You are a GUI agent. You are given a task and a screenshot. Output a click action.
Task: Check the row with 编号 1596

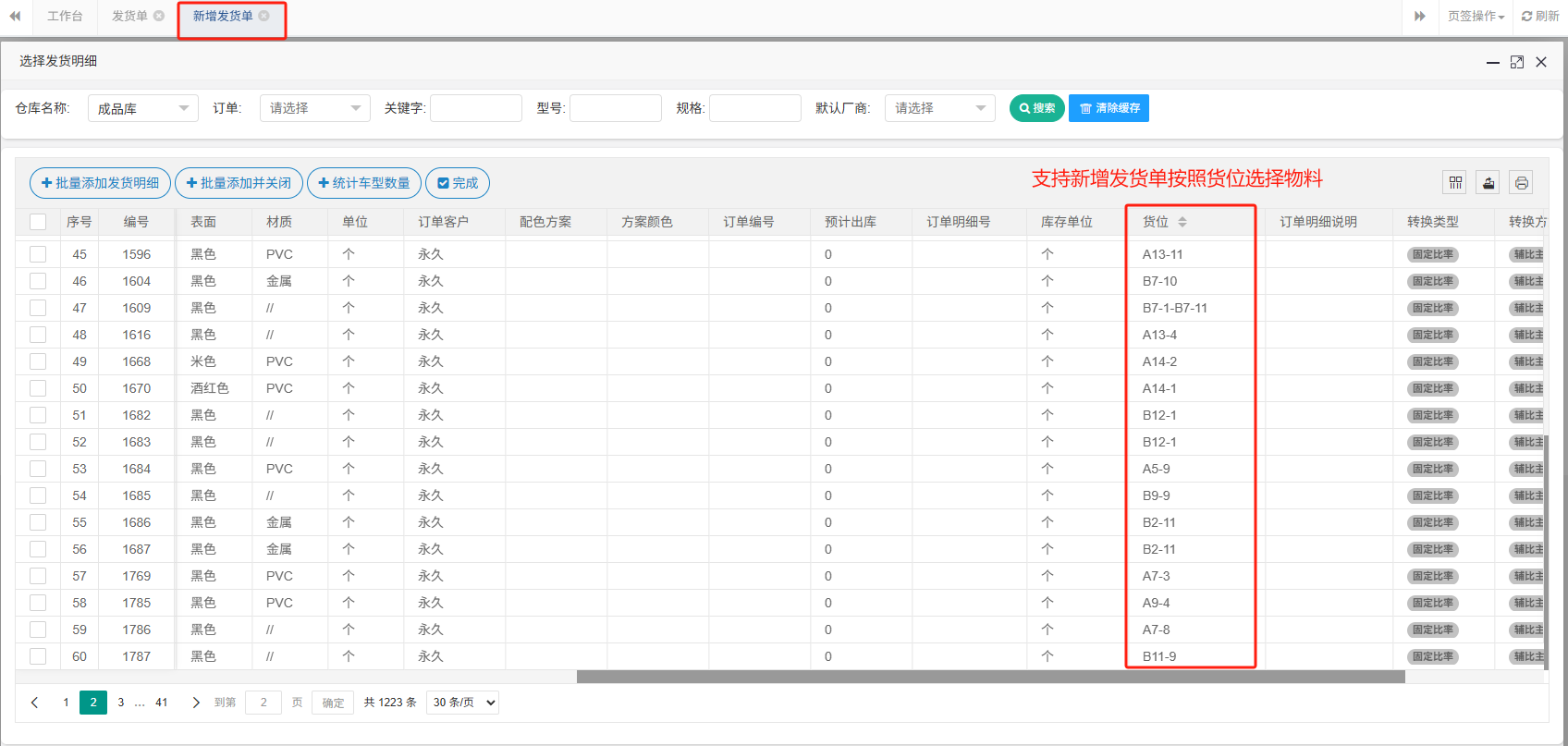38,254
